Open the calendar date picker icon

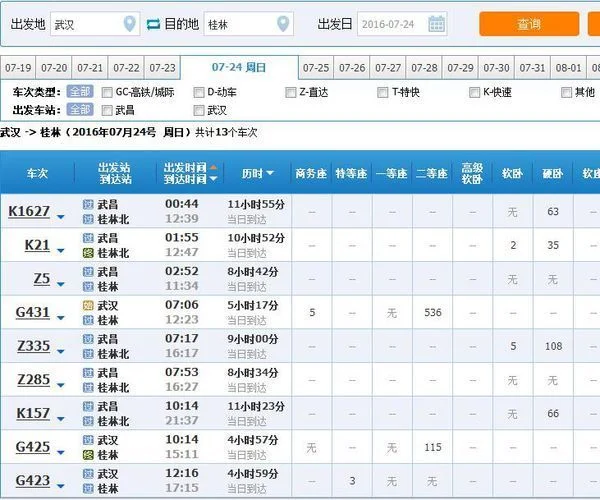tap(437, 24)
